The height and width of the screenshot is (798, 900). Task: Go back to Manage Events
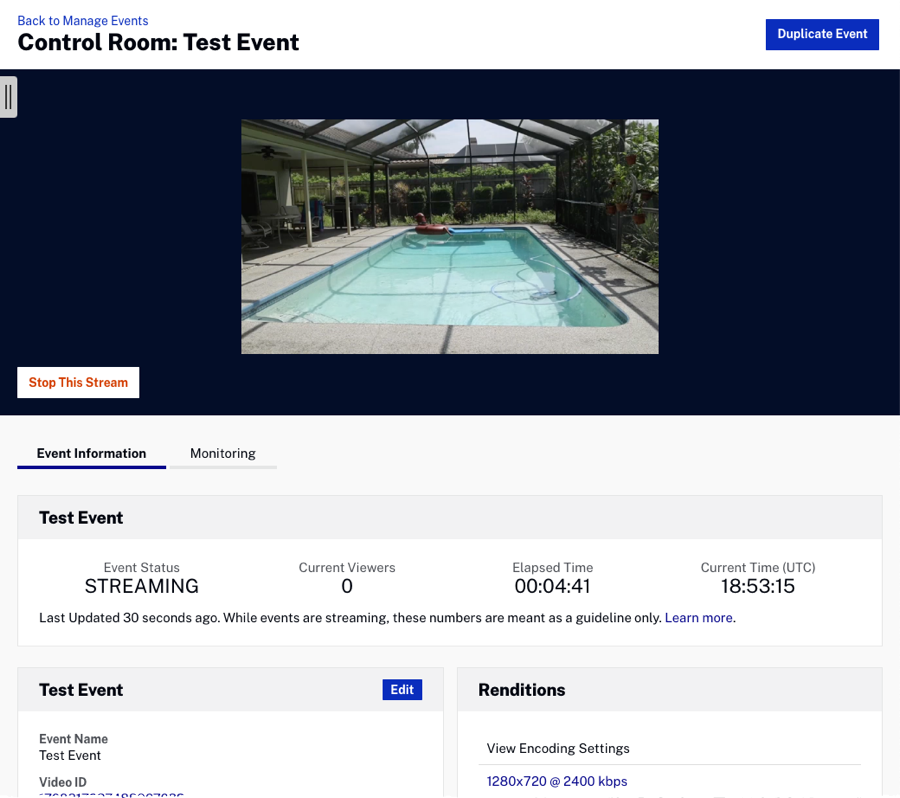click(83, 20)
